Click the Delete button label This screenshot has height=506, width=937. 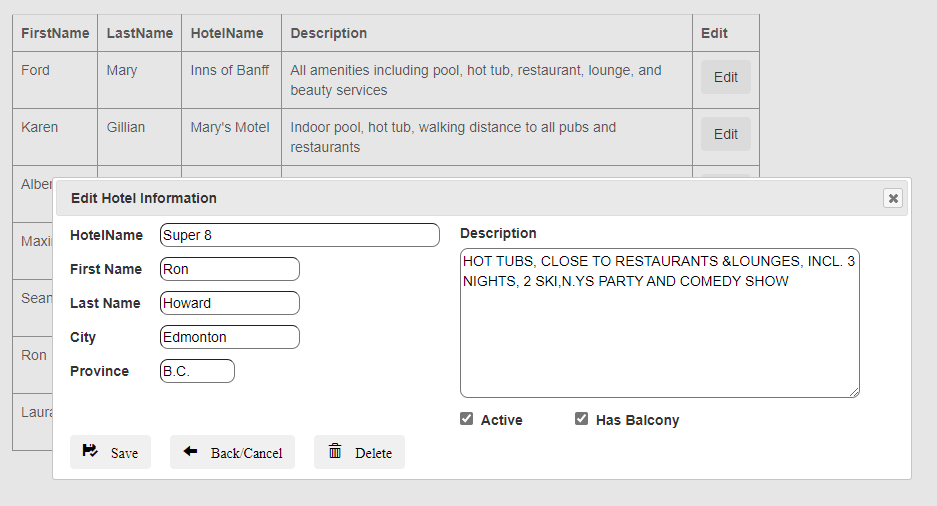(x=373, y=453)
